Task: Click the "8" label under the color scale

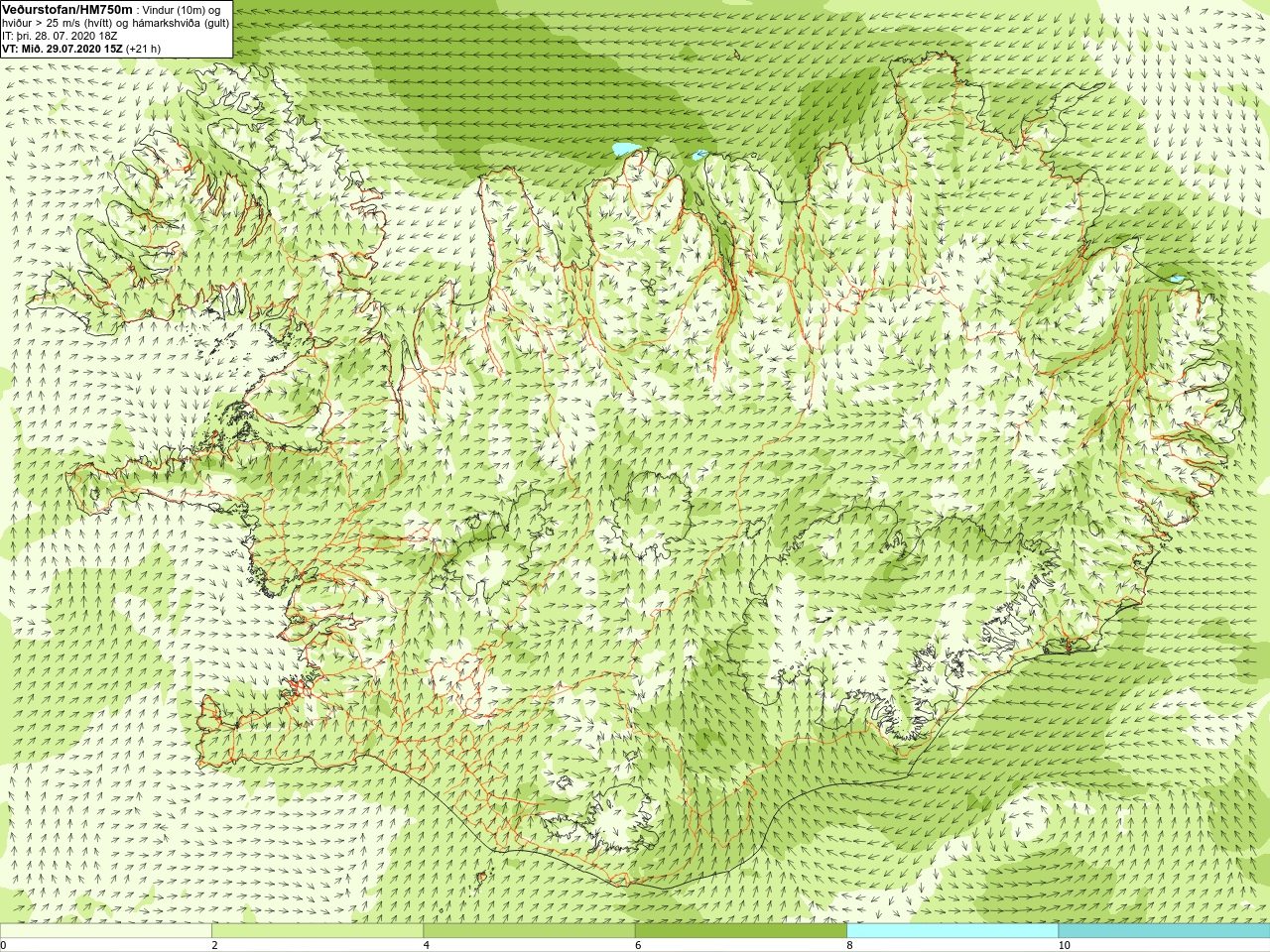Action: [849, 945]
